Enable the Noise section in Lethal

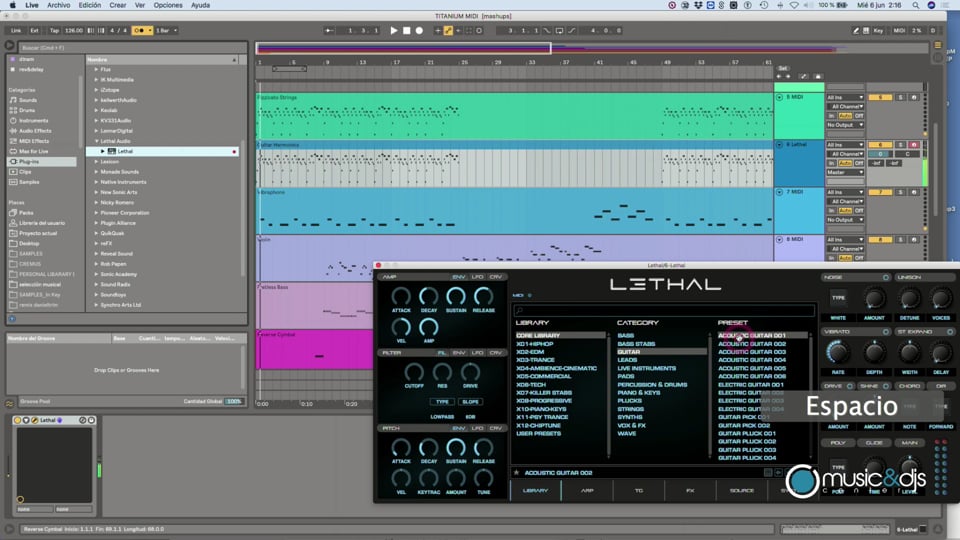[885, 277]
